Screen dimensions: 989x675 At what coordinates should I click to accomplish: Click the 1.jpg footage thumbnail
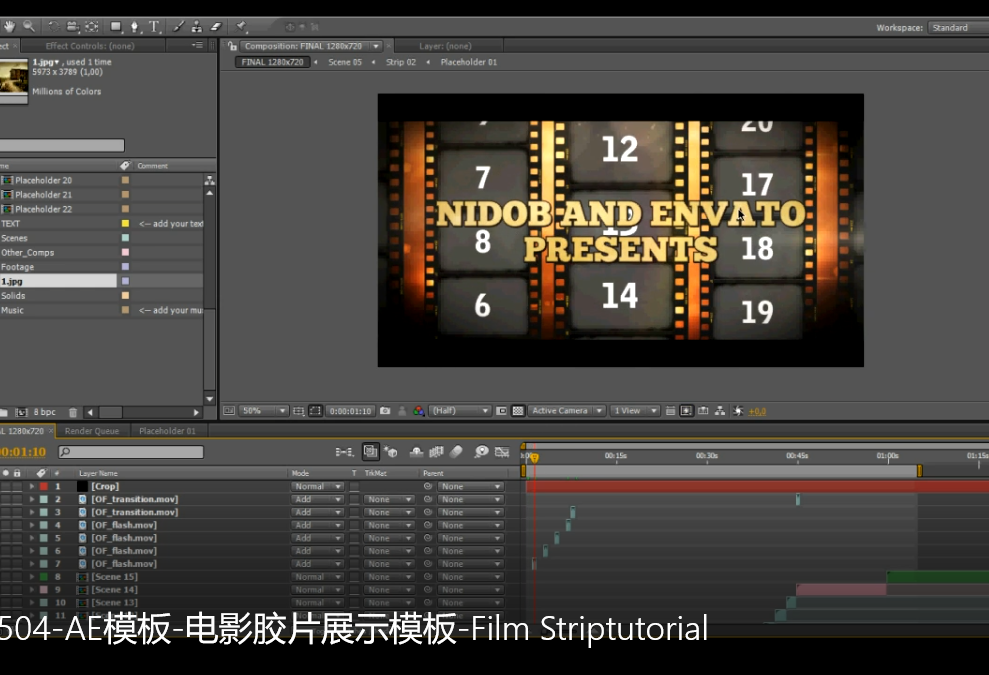[14, 78]
